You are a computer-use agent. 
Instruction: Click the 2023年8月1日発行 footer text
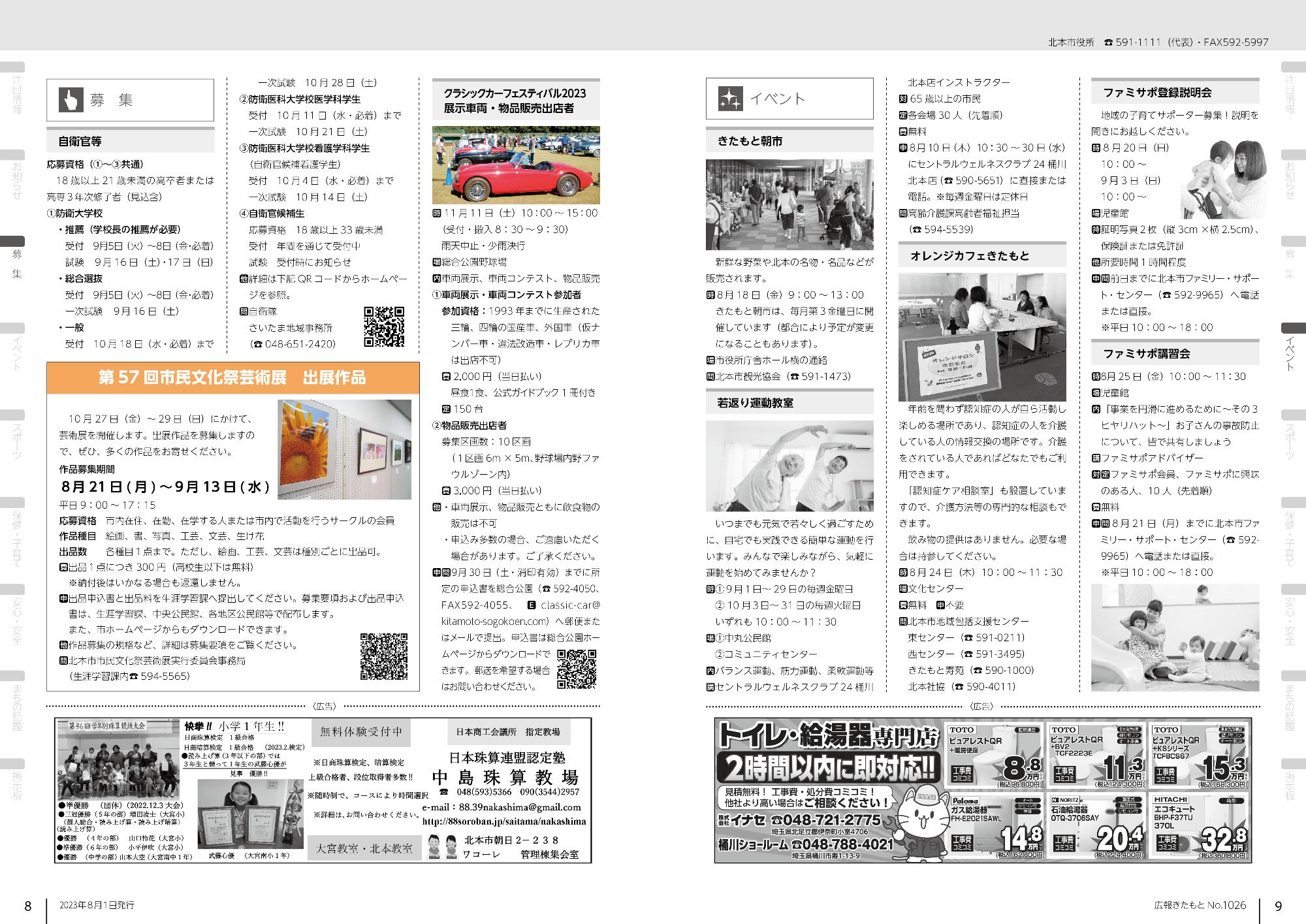97,905
